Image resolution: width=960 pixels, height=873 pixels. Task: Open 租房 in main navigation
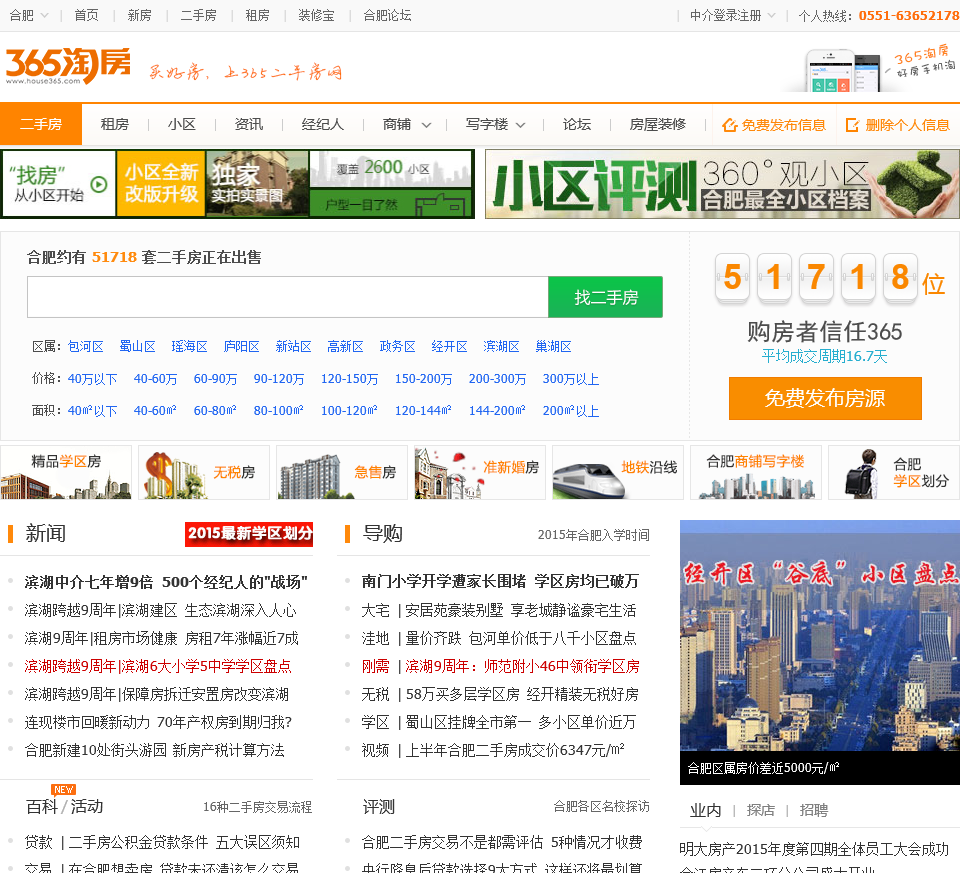(114, 125)
